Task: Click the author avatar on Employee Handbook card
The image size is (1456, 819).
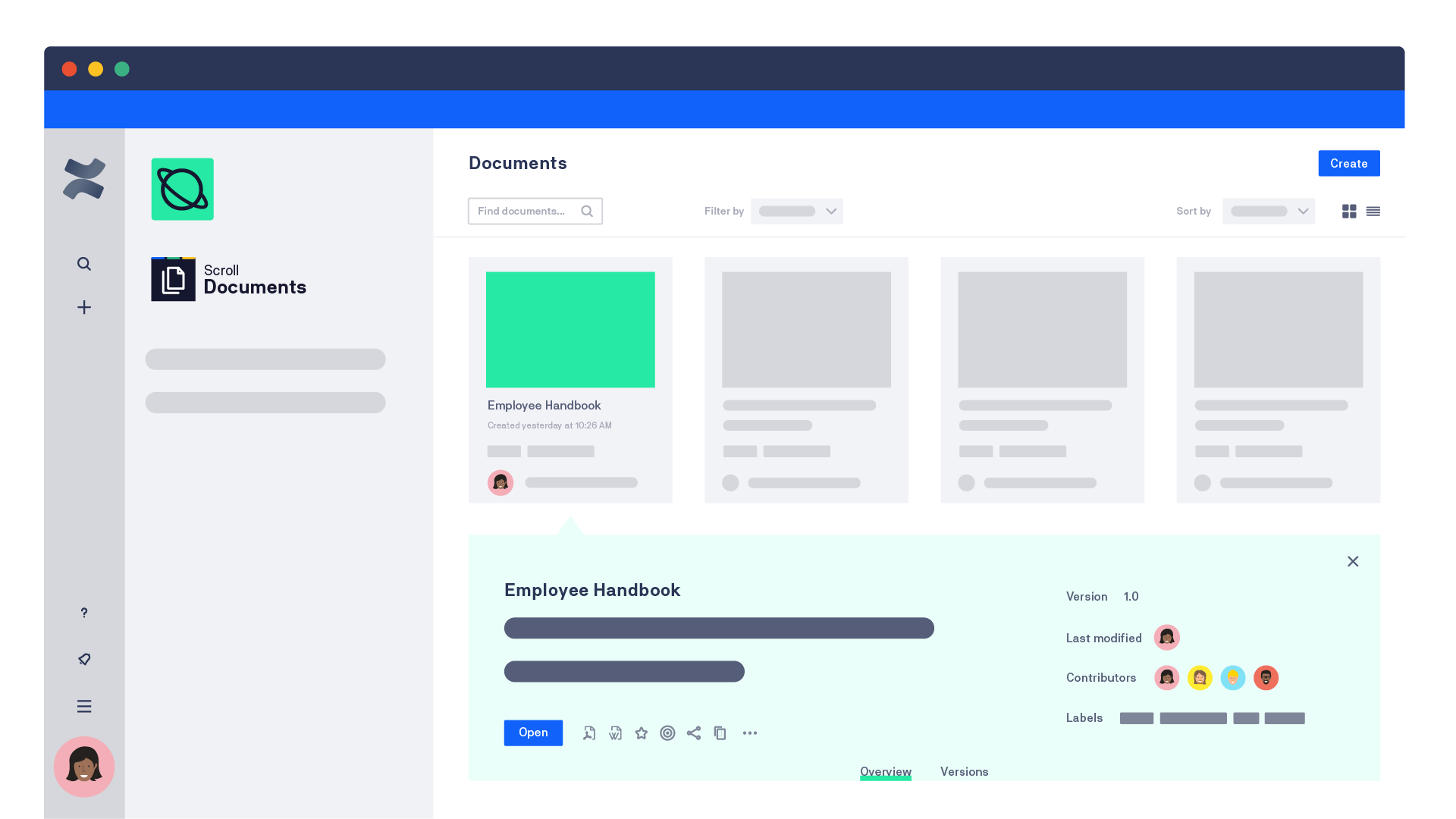Action: click(500, 483)
